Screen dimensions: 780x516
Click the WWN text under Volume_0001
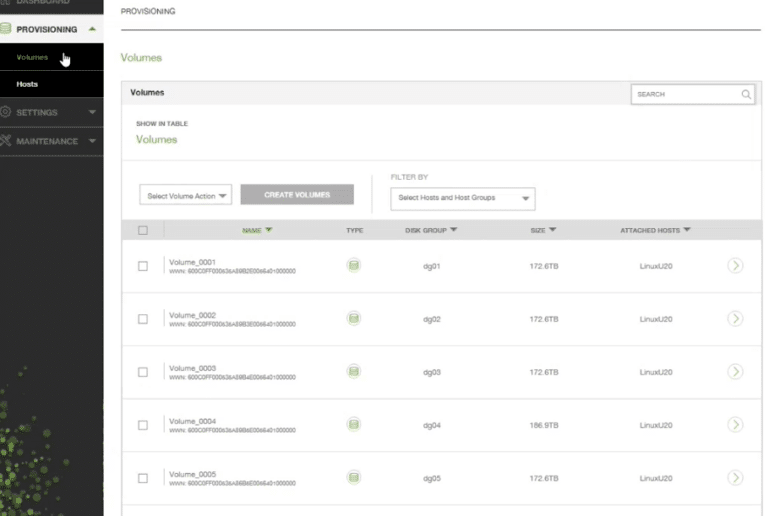coord(232,271)
